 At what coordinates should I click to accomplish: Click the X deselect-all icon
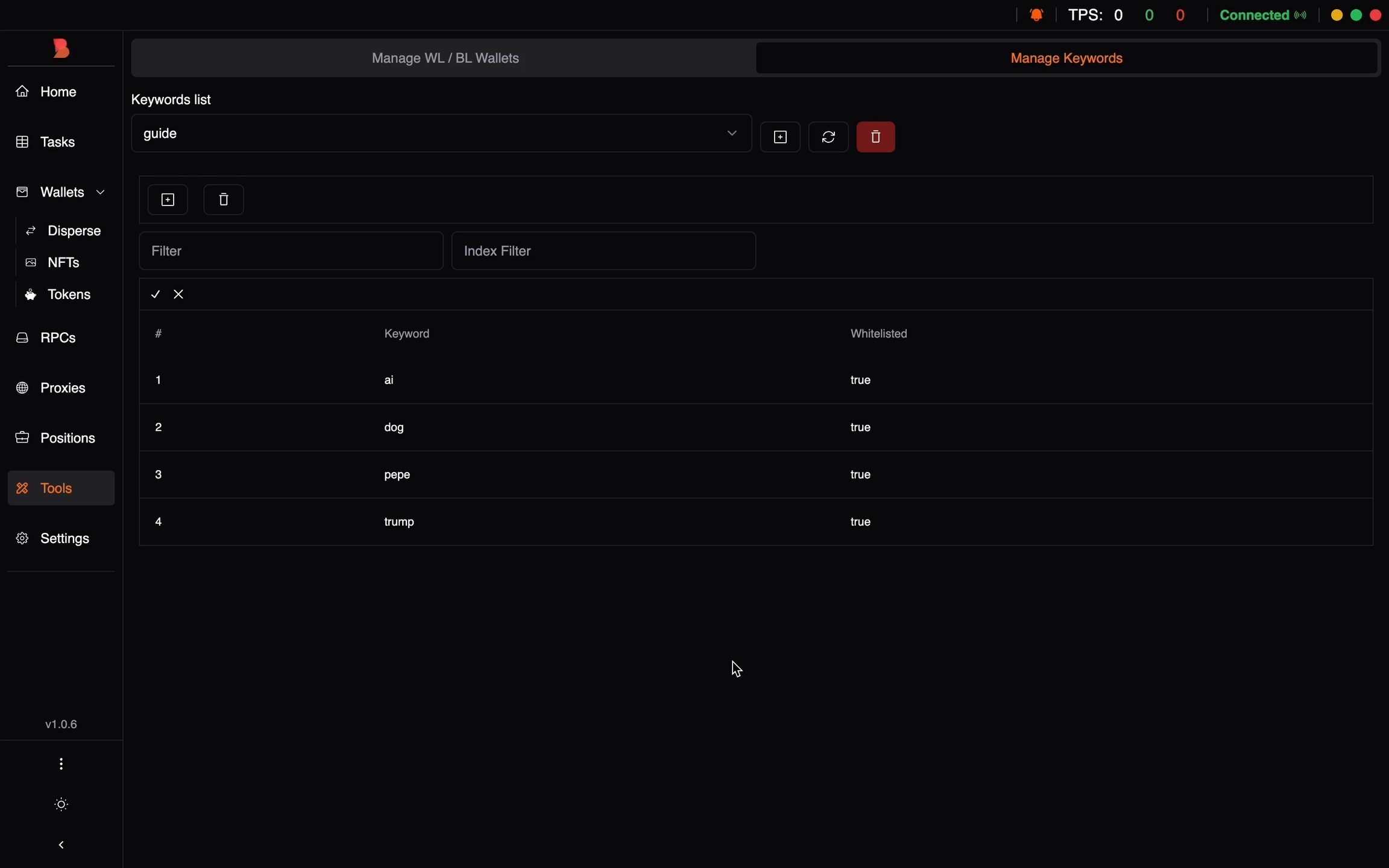pos(178,294)
